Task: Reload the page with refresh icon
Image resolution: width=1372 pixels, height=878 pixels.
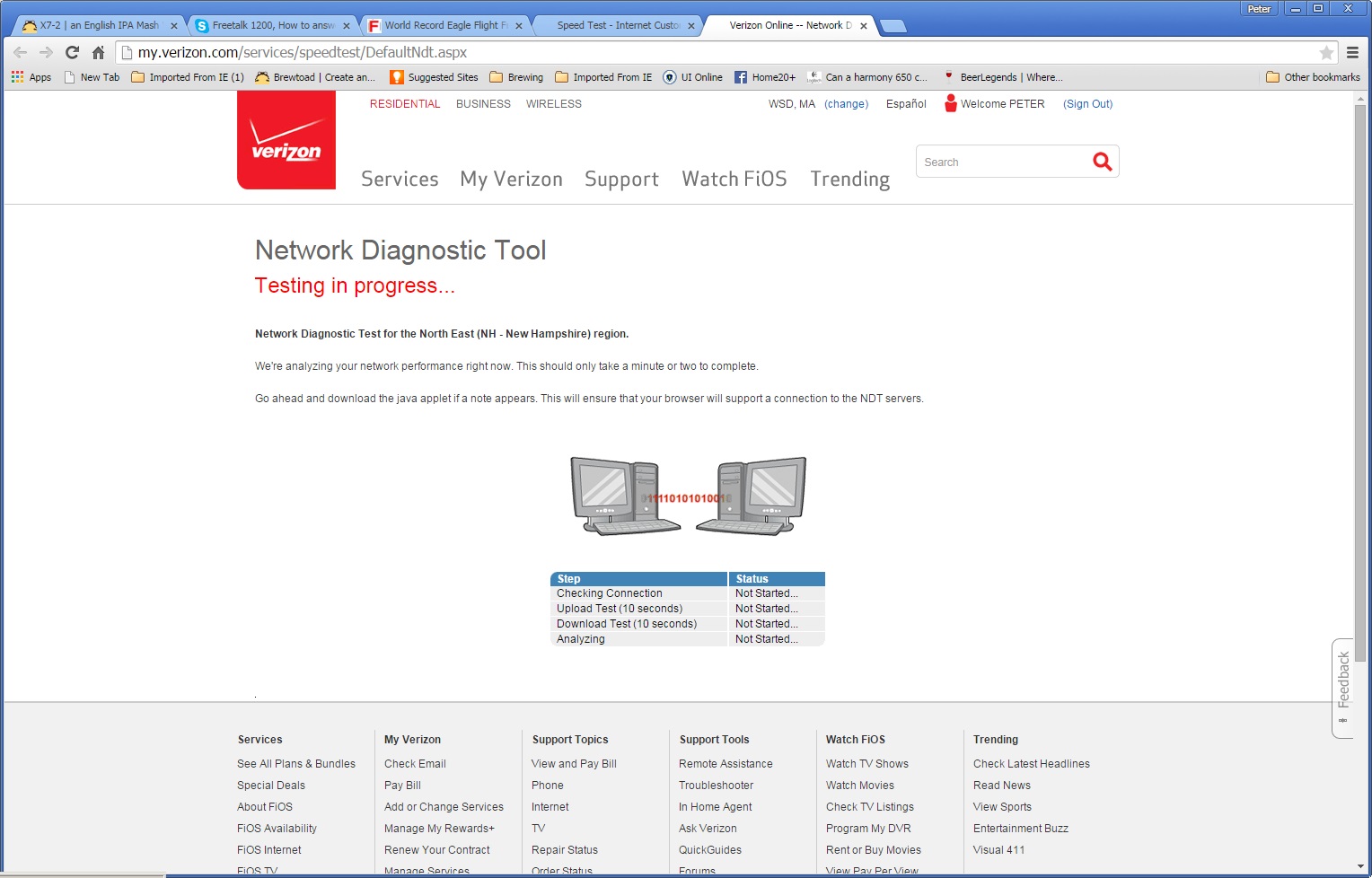Action: click(73, 52)
